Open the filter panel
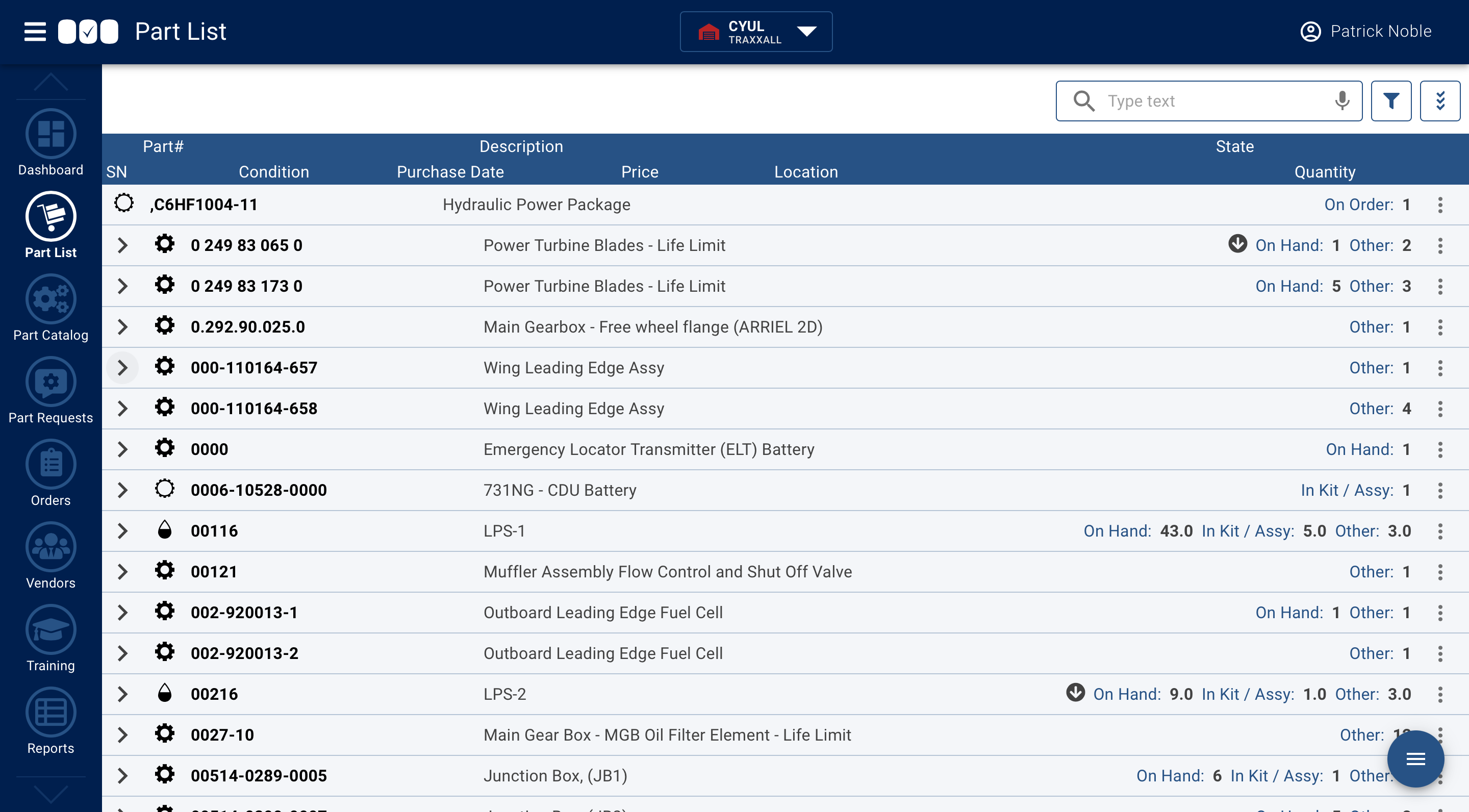This screenshot has width=1469, height=812. [1391, 101]
